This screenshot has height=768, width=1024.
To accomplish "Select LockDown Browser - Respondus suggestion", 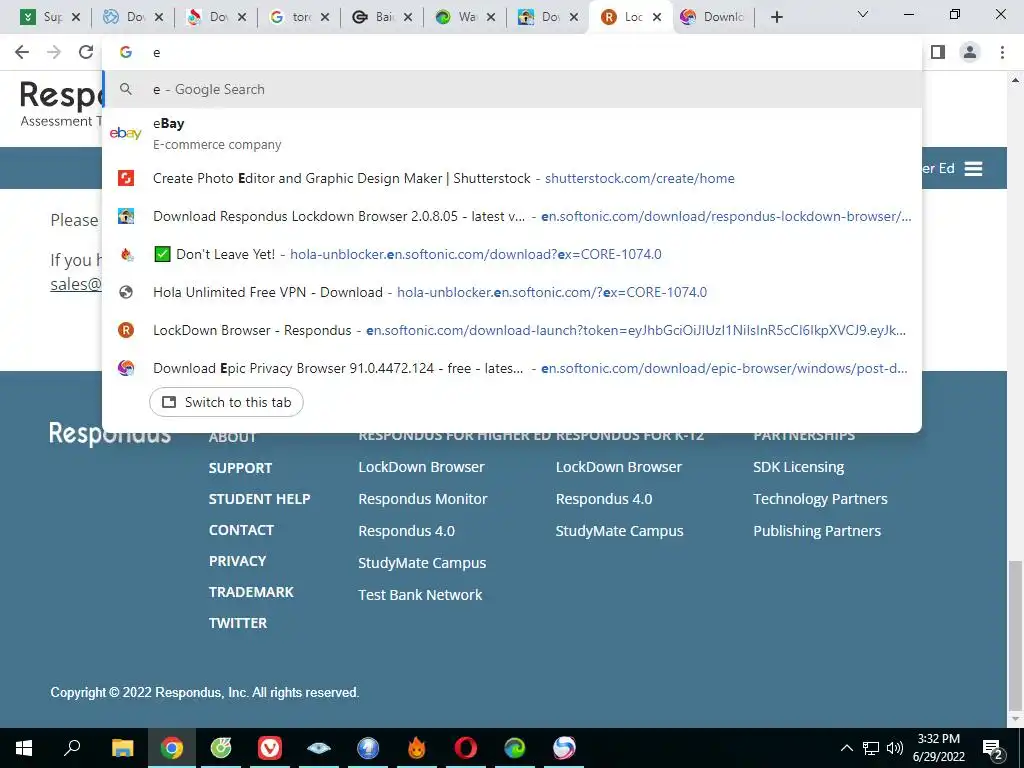I will click(512, 330).
